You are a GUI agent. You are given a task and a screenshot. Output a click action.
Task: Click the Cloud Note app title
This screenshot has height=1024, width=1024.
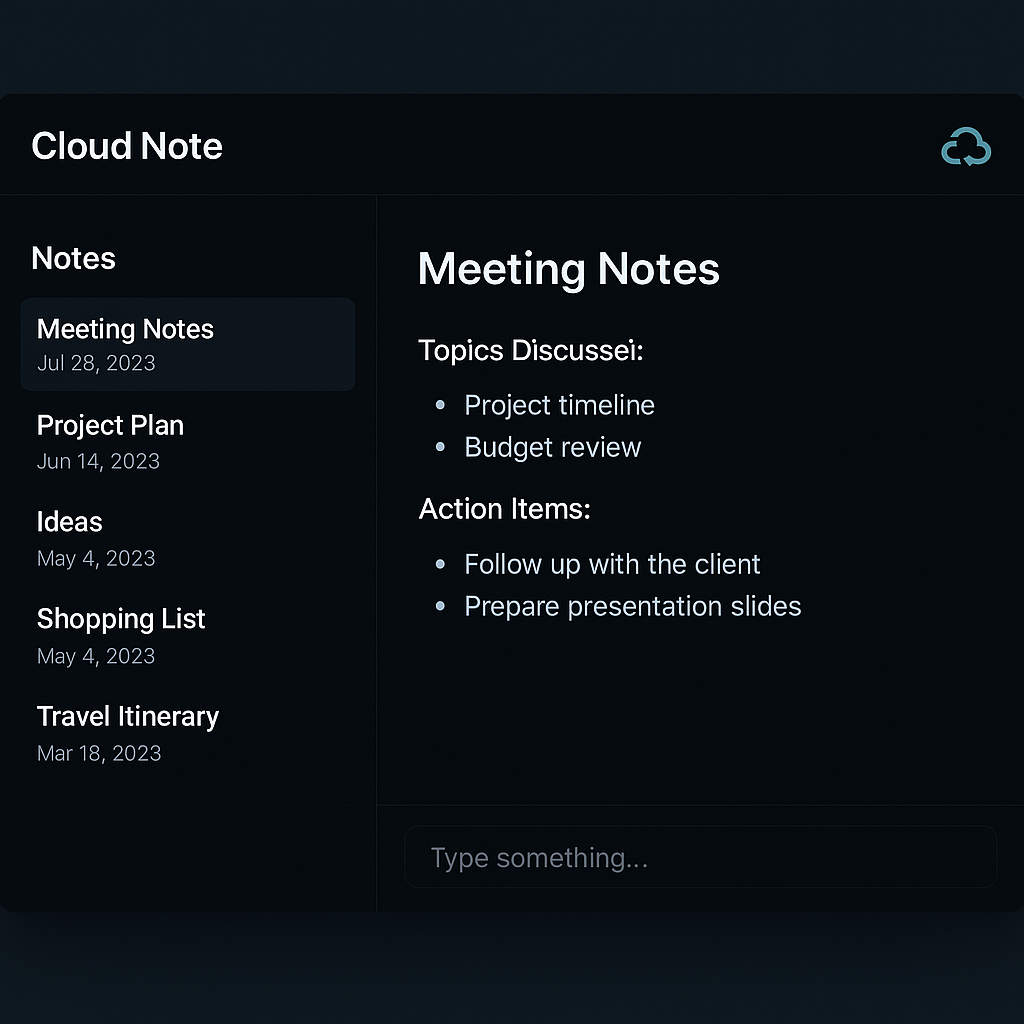[x=127, y=146]
